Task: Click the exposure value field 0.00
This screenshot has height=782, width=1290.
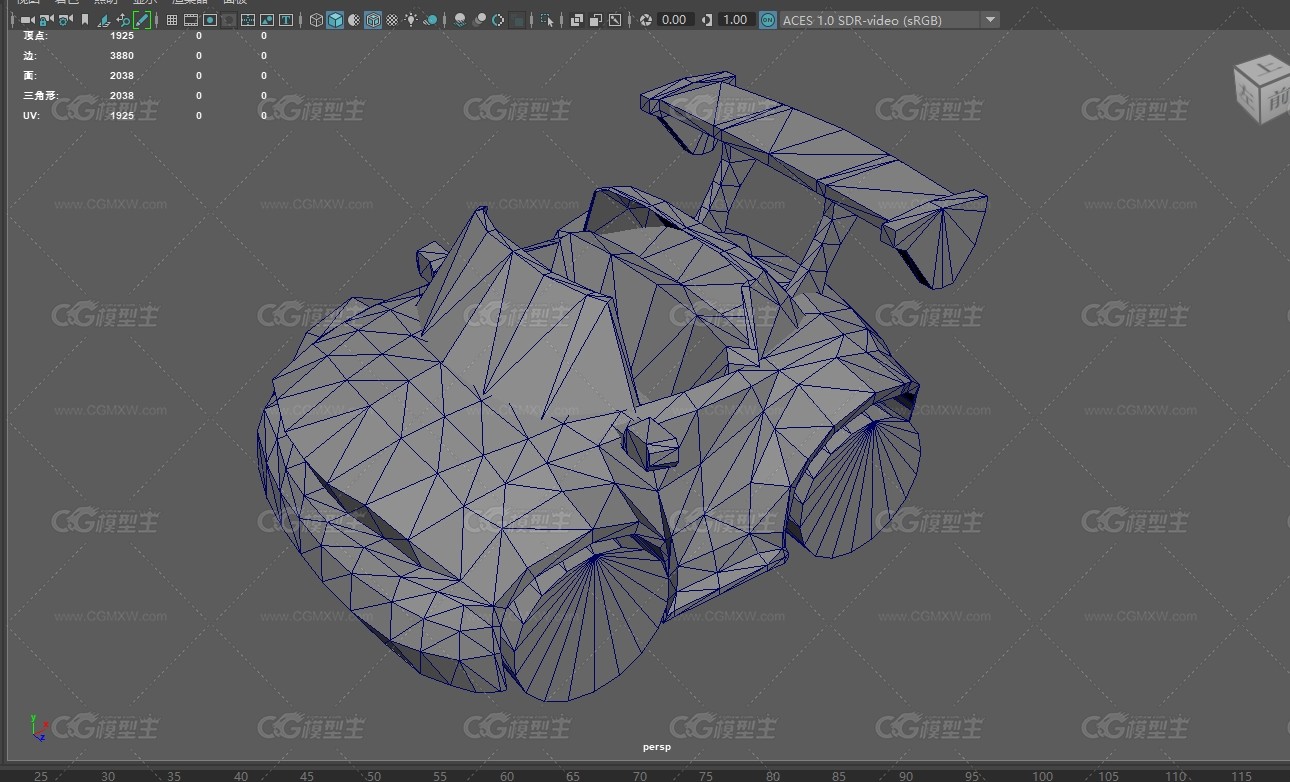Action: [x=675, y=20]
